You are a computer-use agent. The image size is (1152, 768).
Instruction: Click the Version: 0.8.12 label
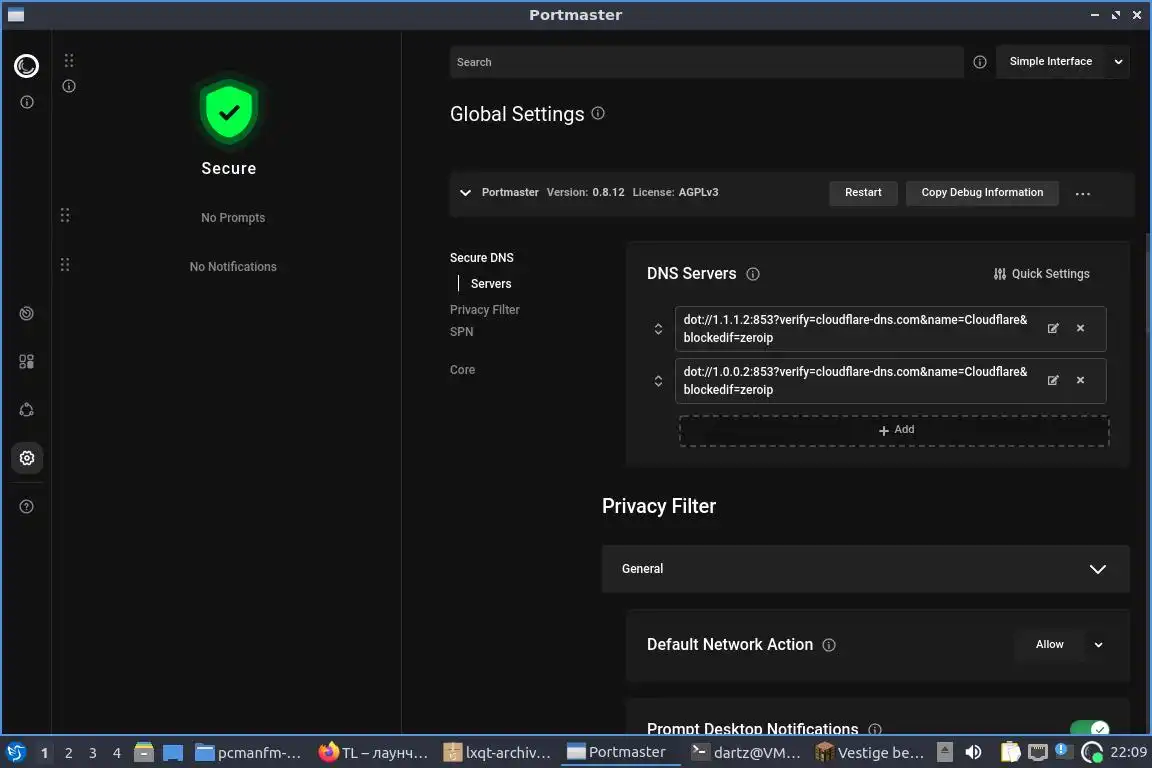click(585, 193)
